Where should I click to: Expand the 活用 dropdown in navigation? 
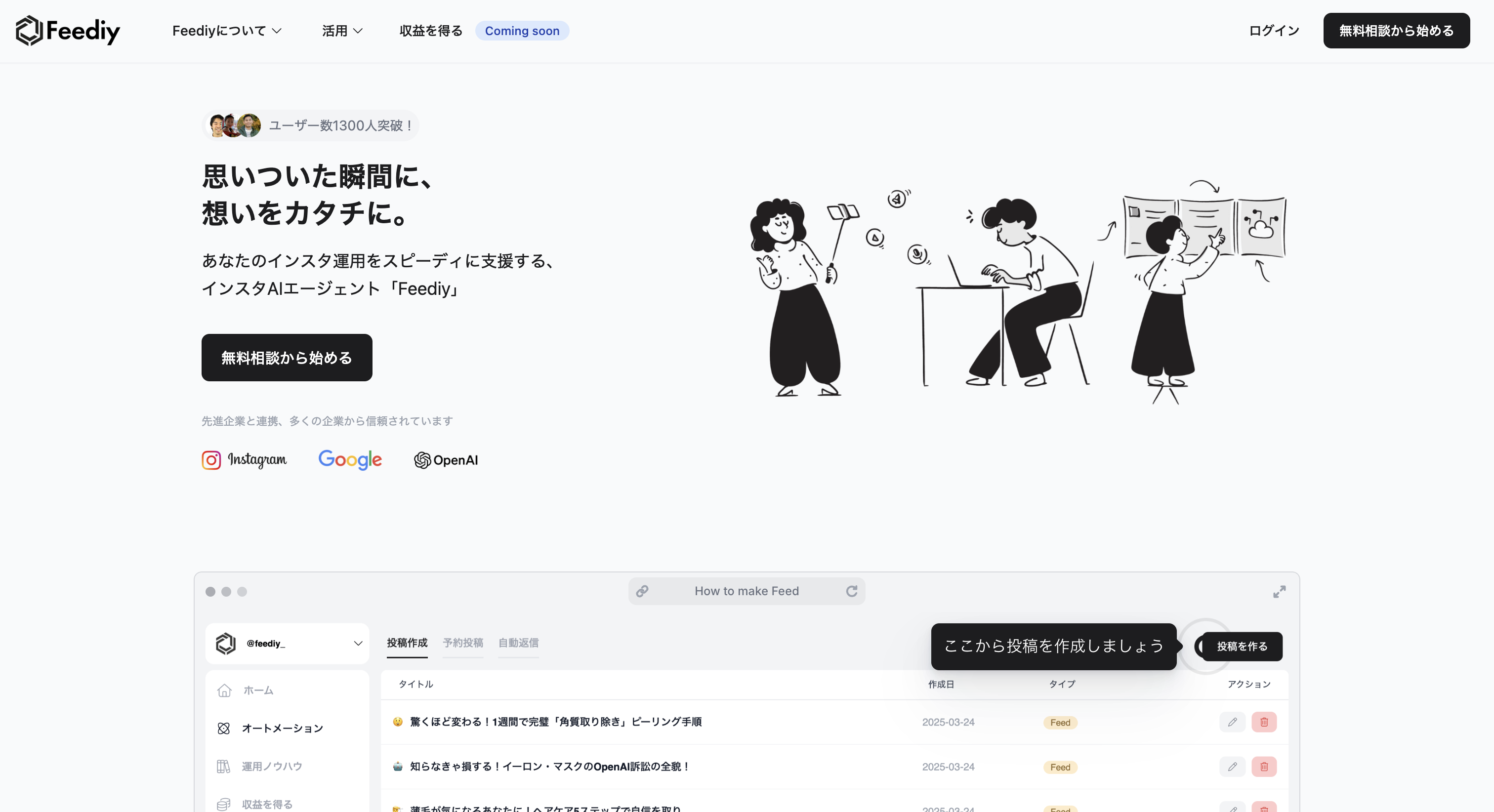coord(342,31)
